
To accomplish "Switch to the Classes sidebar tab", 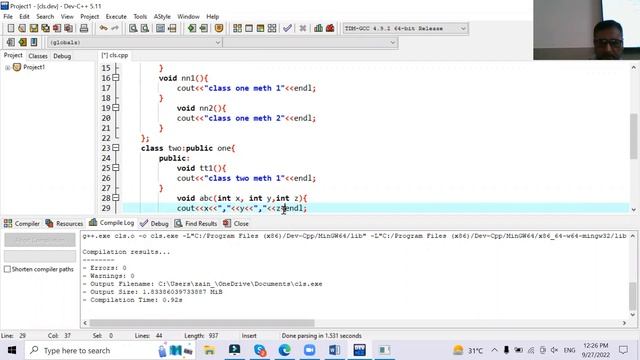I will click(x=38, y=56).
